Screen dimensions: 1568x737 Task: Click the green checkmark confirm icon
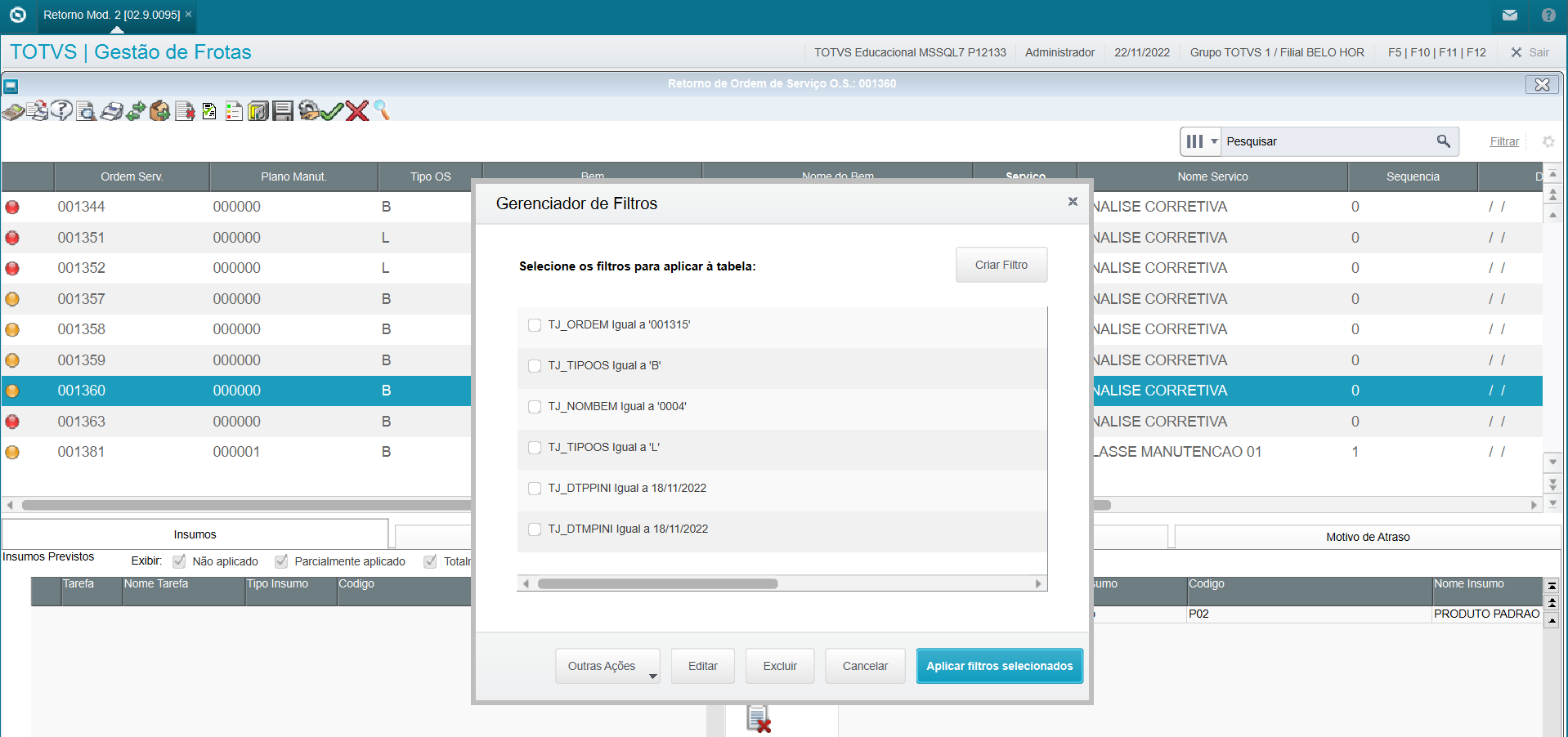click(x=332, y=111)
